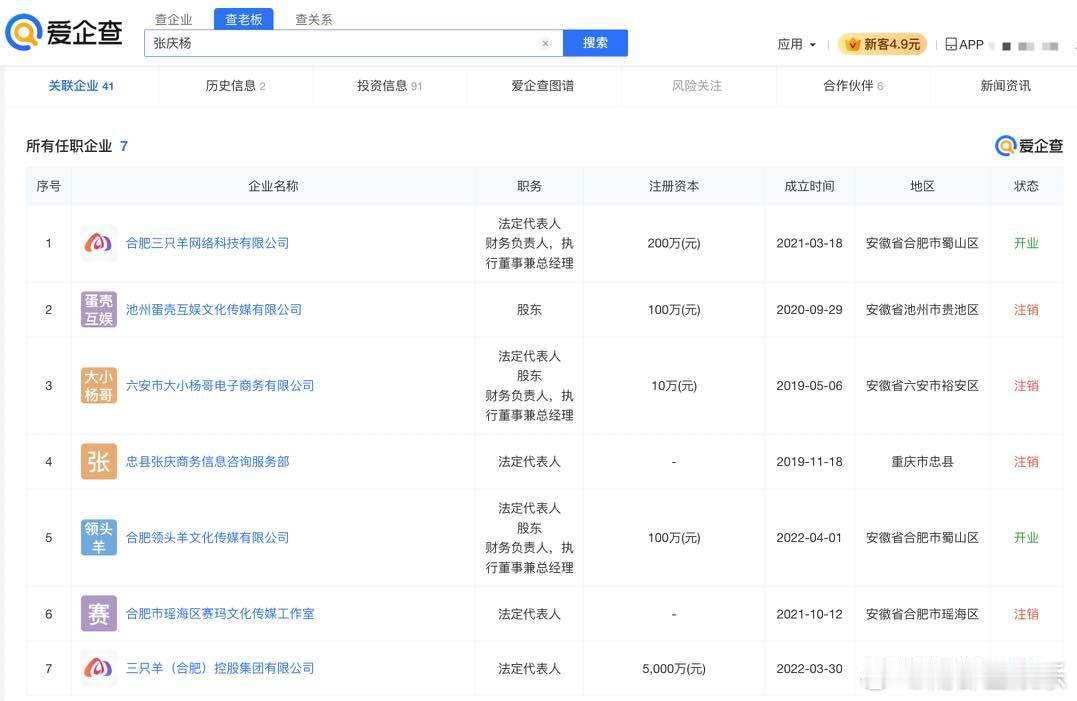Click 开业 status of 合肥领头羊文化传媒
The width and height of the screenshot is (1077, 701).
coord(1026,538)
